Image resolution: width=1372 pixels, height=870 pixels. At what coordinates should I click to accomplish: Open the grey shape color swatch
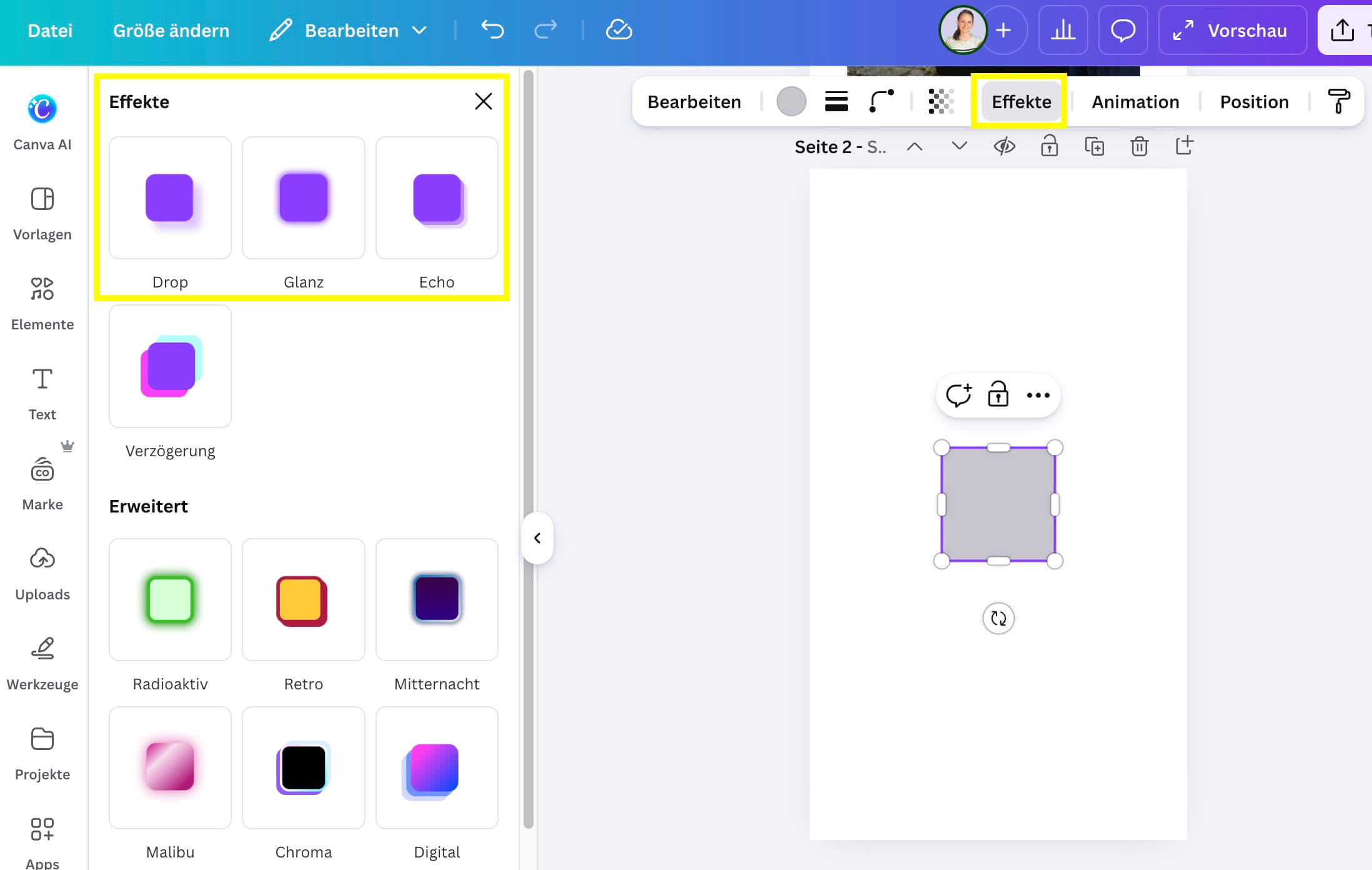(791, 101)
